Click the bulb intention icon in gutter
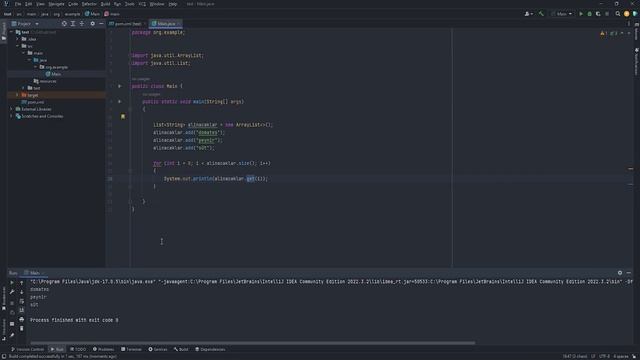This screenshot has width=640, height=360. pyautogui.click(x=123, y=117)
